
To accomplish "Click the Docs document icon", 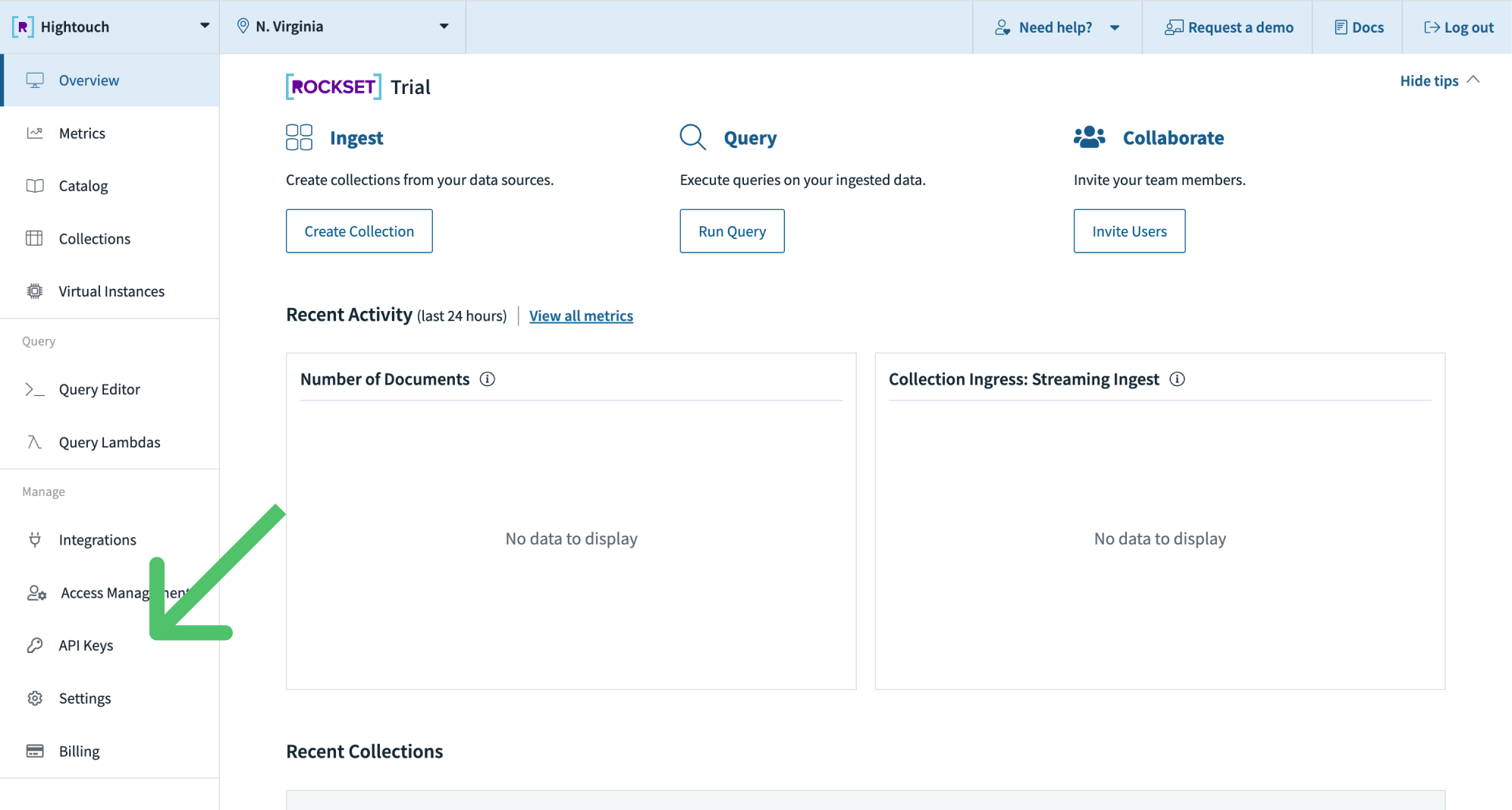I will 1341,27.
